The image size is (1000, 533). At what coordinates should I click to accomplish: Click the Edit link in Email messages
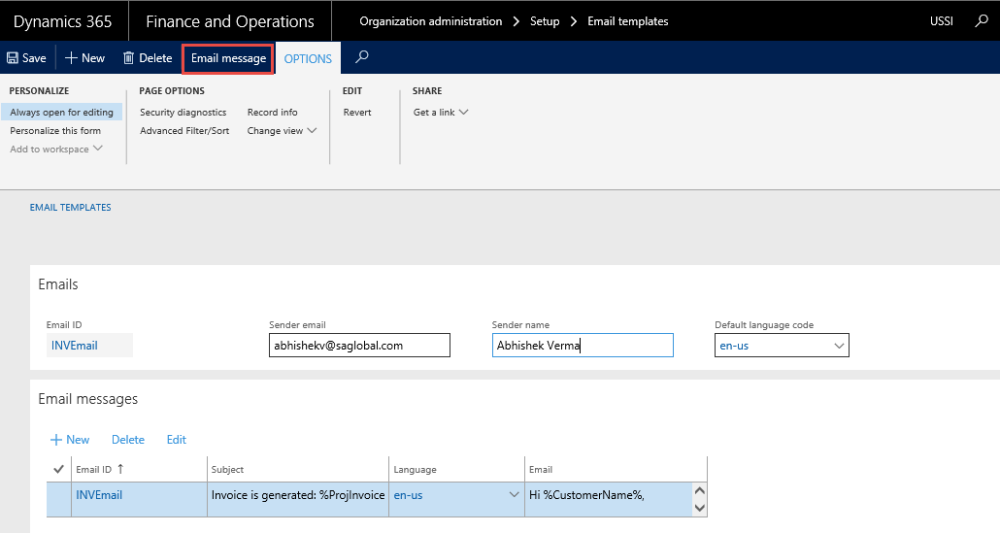point(176,440)
